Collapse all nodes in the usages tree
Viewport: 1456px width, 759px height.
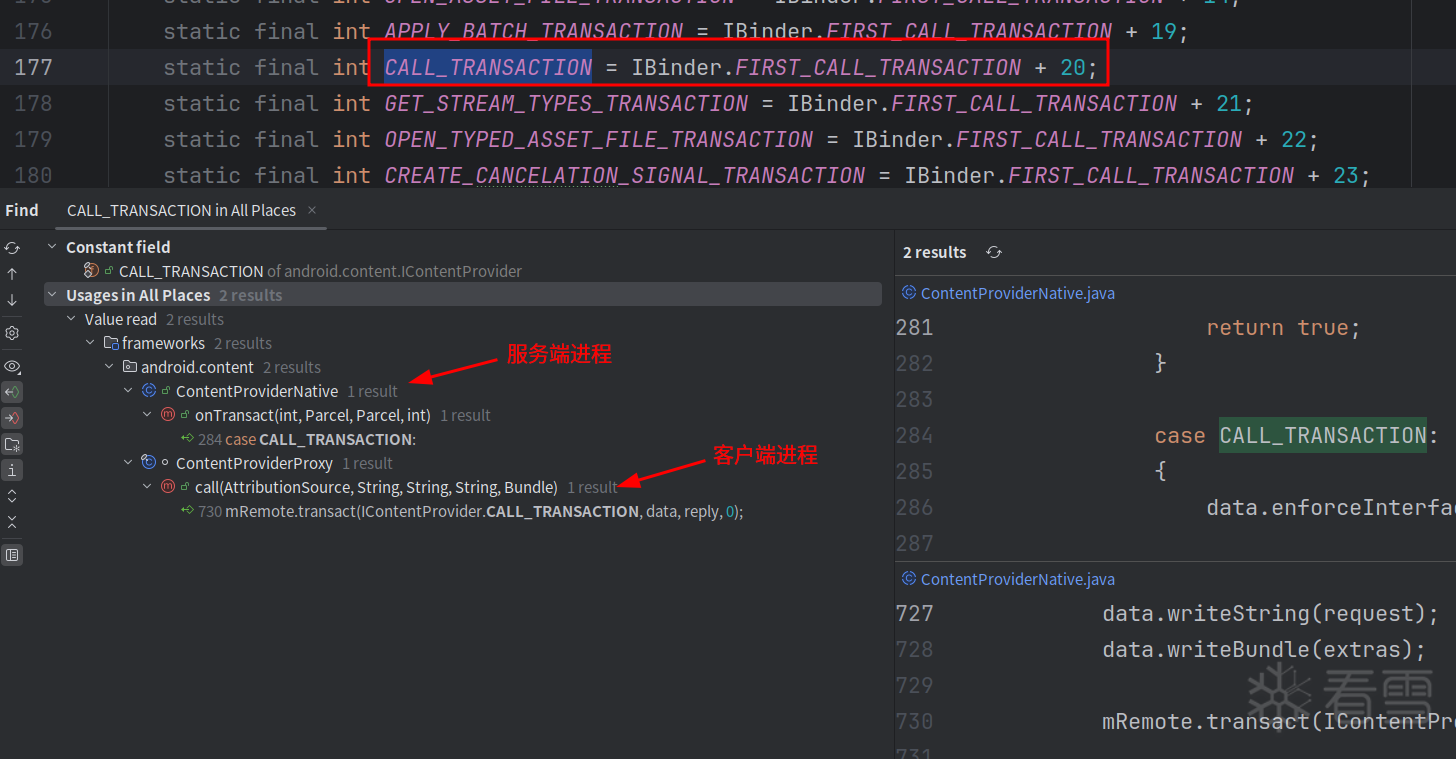pyautogui.click(x=12, y=521)
